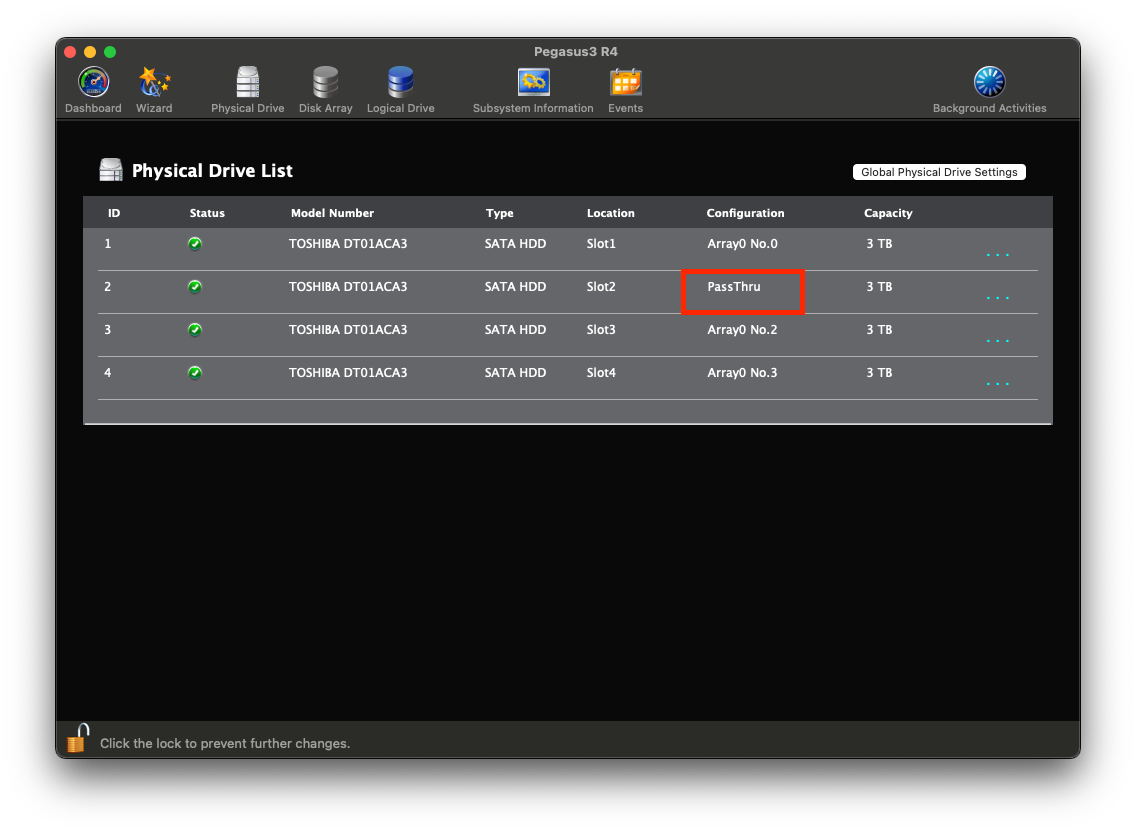This screenshot has width=1136, height=832.
Task: Open the Events log
Action: (625, 90)
